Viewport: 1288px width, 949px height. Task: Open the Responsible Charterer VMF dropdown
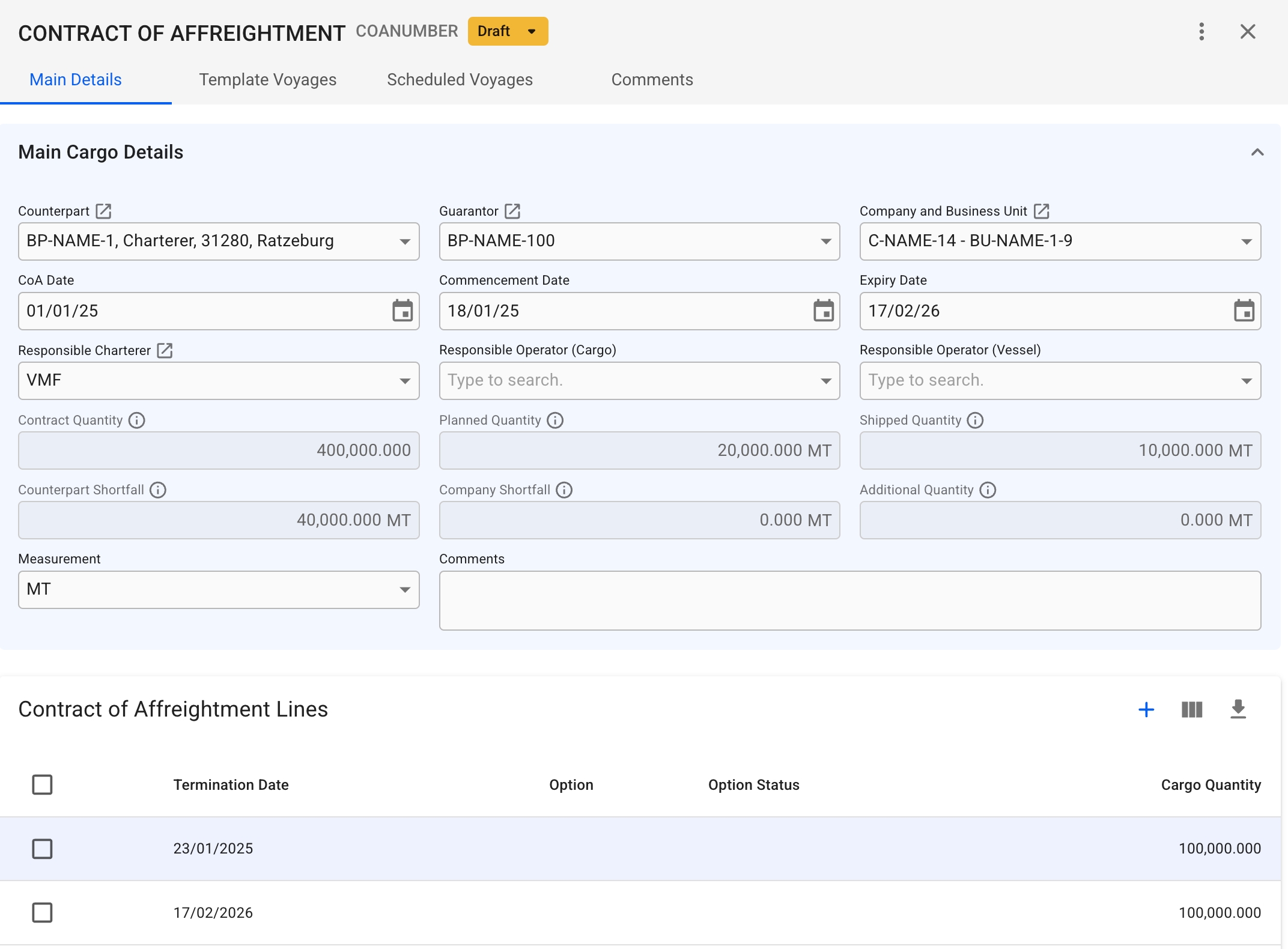(x=405, y=381)
